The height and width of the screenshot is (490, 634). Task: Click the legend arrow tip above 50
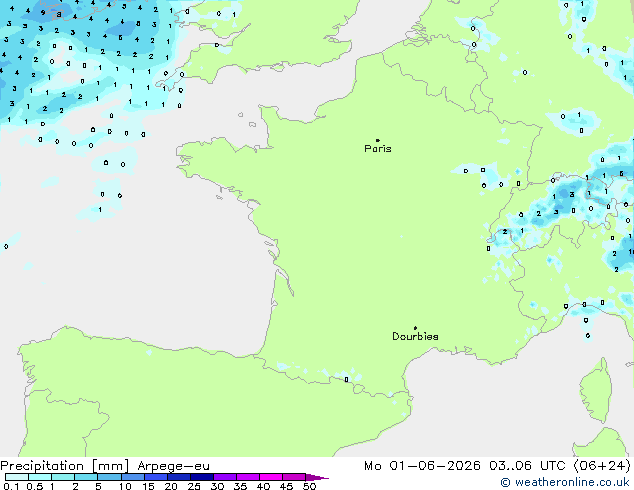pyautogui.click(x=317, y=477)
